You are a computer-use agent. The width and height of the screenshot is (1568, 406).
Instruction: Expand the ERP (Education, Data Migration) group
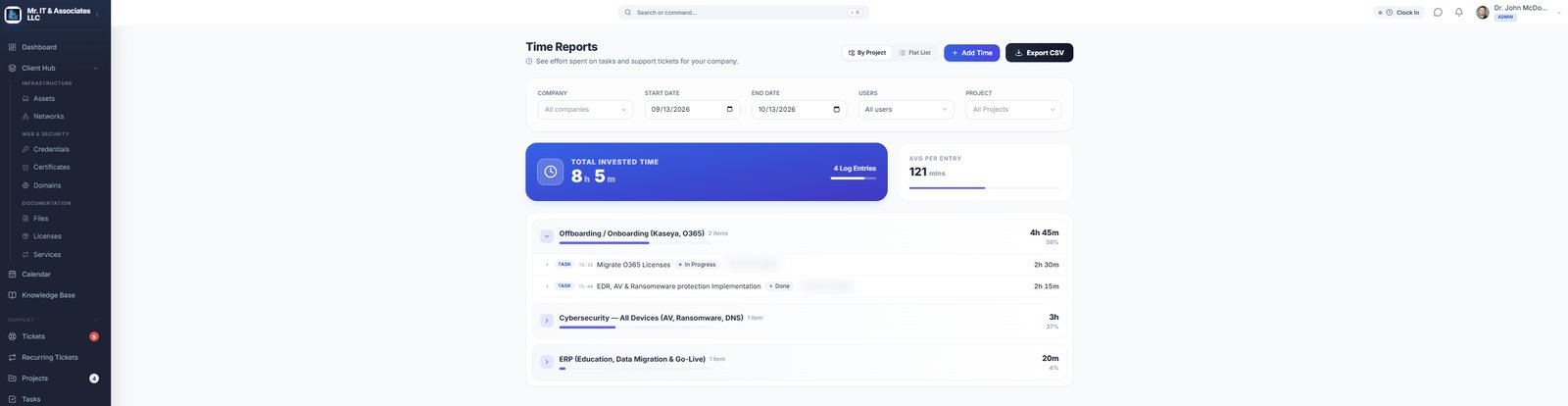(x=547, y=362)
